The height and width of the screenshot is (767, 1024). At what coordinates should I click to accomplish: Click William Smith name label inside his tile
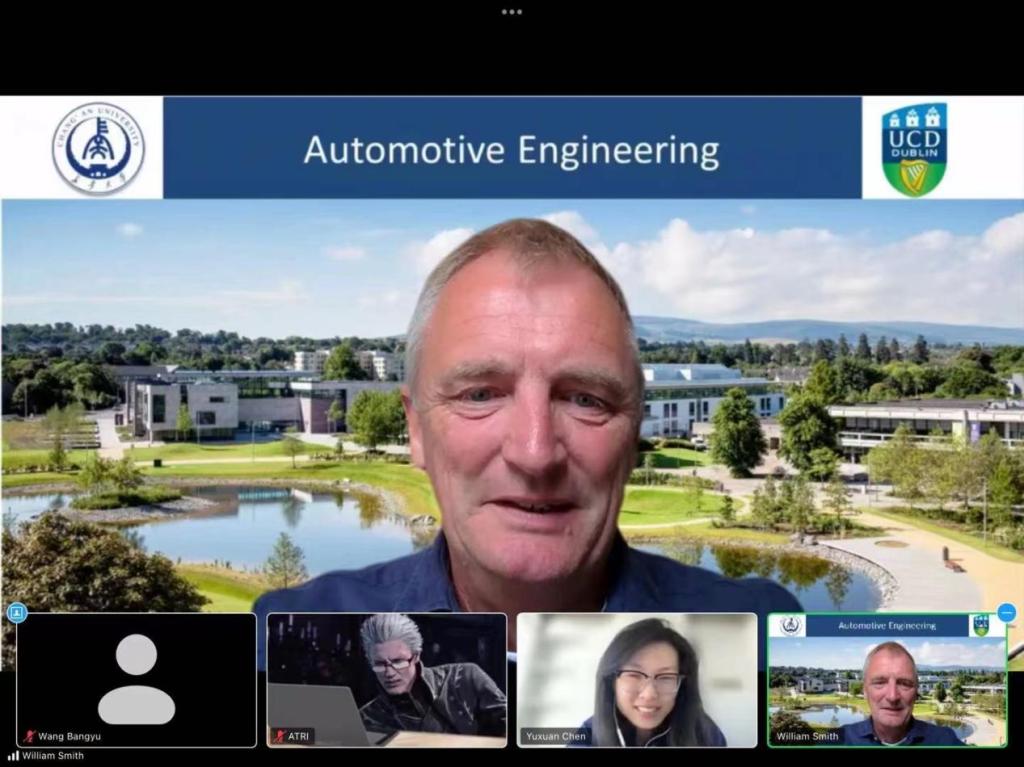pyautogui.click(x=806, y=736)
